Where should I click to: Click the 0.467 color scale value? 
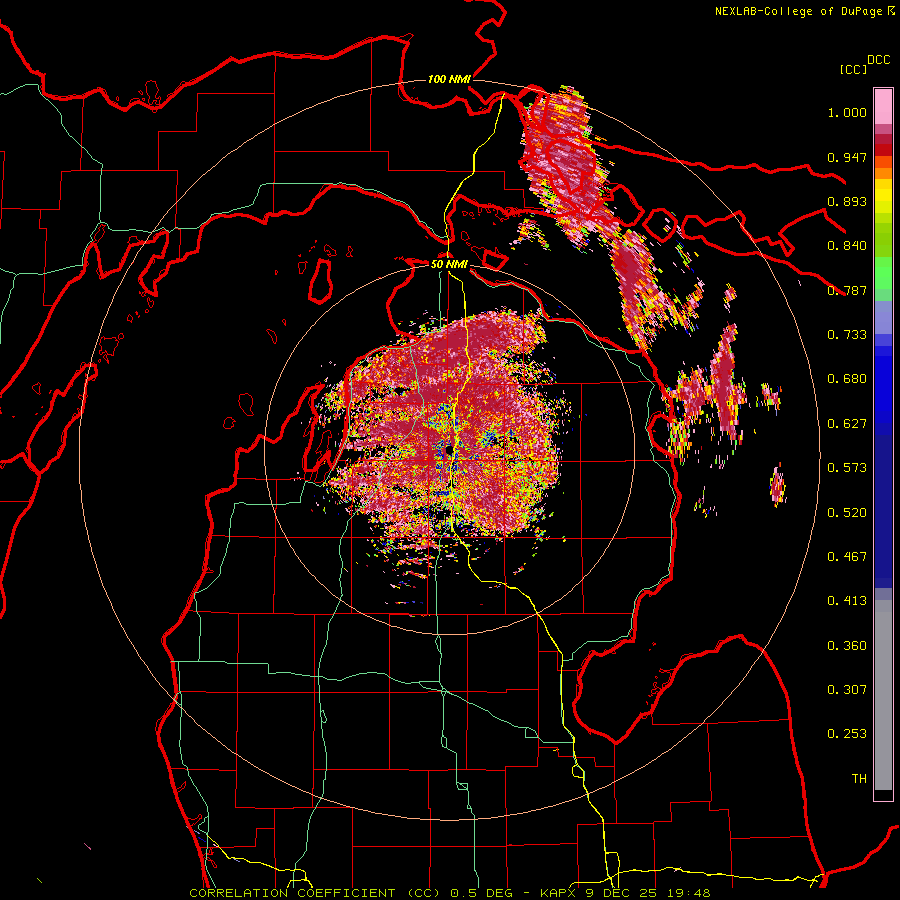[847, 556]
